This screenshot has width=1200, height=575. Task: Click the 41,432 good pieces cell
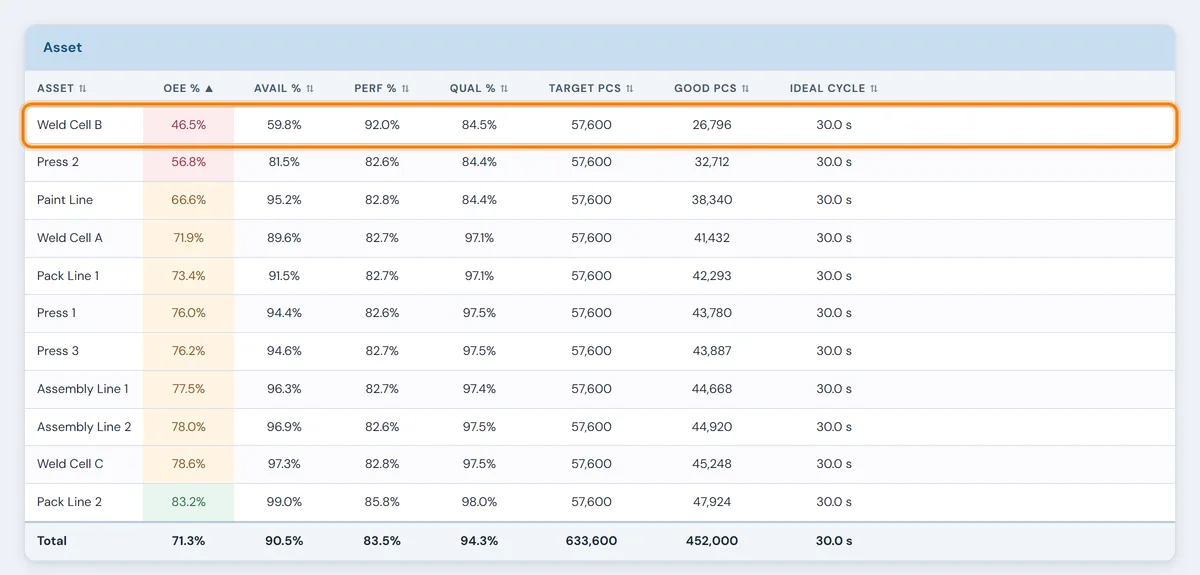712,238
